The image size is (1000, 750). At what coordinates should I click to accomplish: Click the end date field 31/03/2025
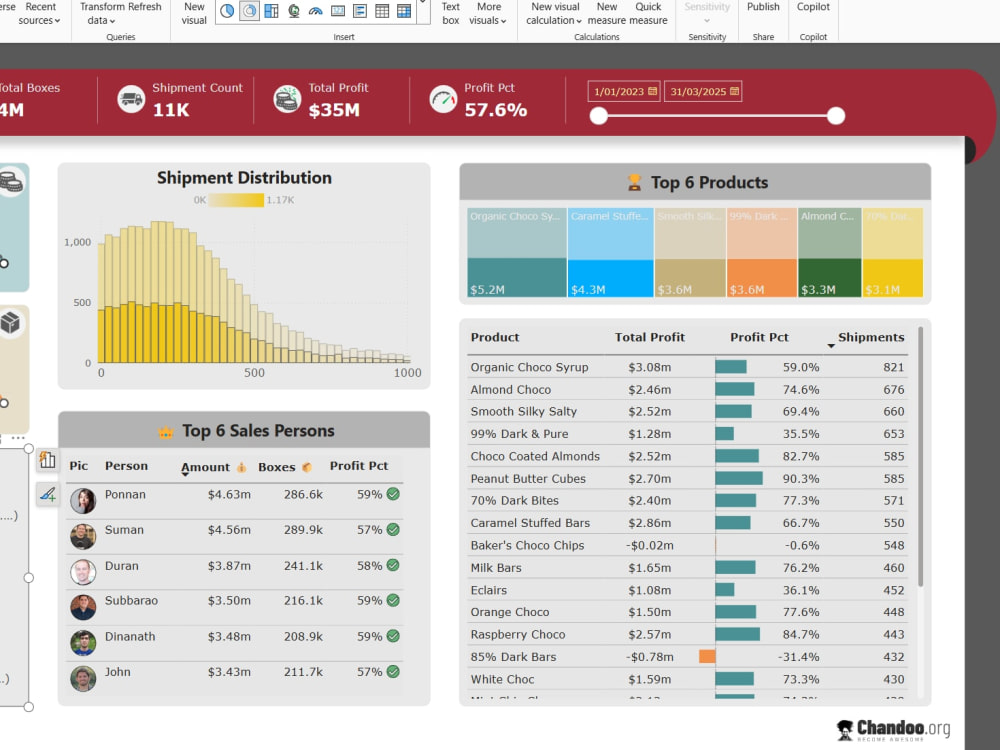(703, 91)
